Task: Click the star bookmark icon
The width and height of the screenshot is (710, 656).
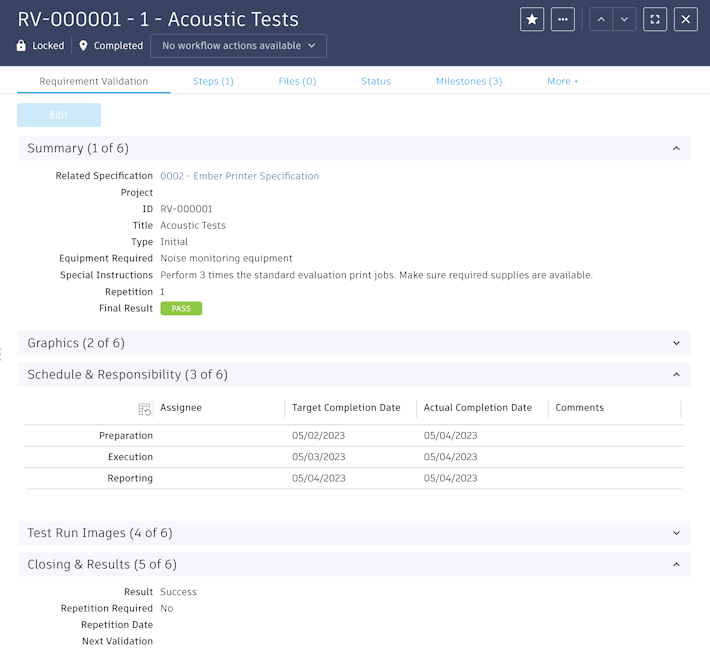Action: click(x=532, y=19)
